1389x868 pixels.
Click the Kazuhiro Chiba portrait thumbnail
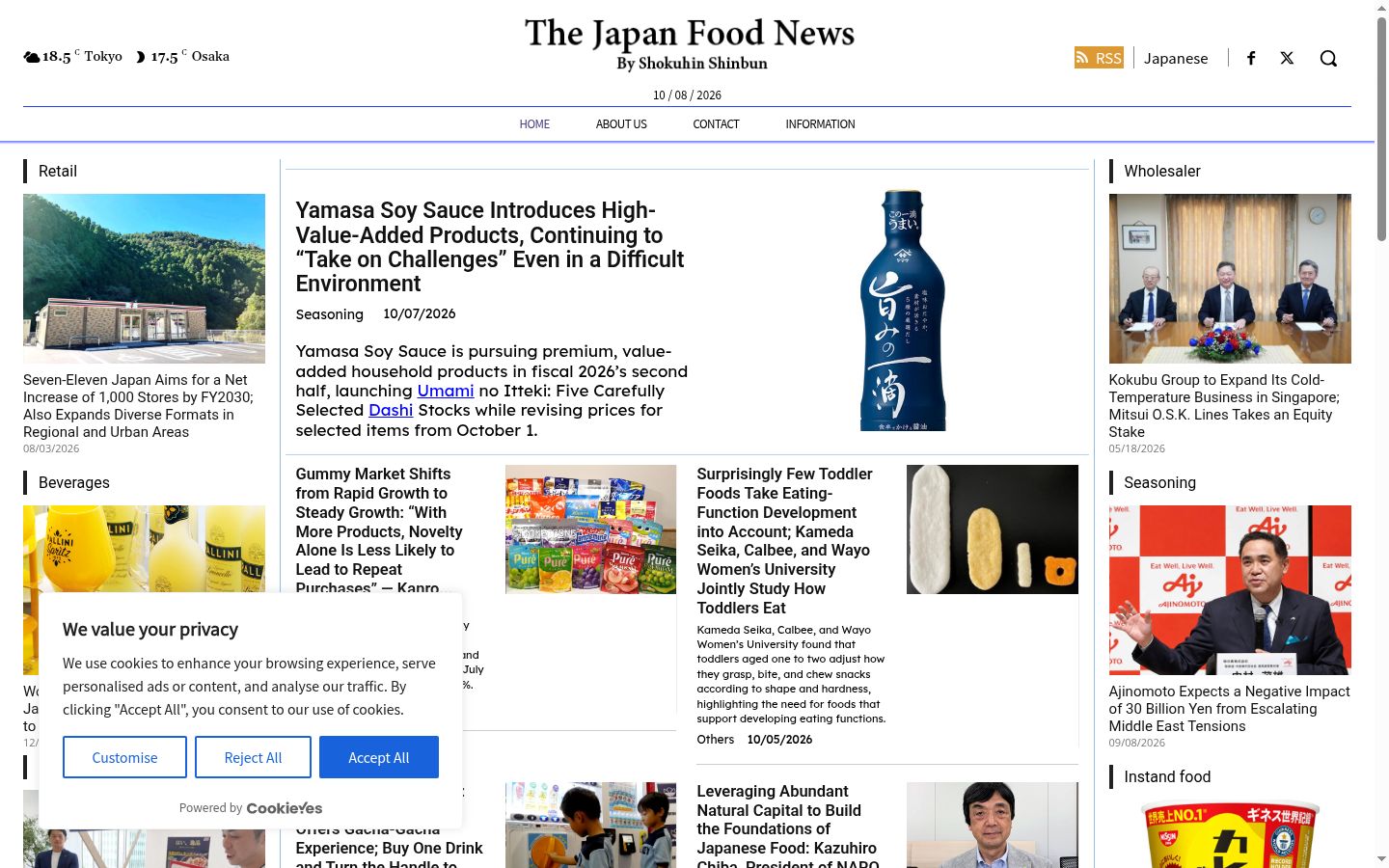coord(993,826)
